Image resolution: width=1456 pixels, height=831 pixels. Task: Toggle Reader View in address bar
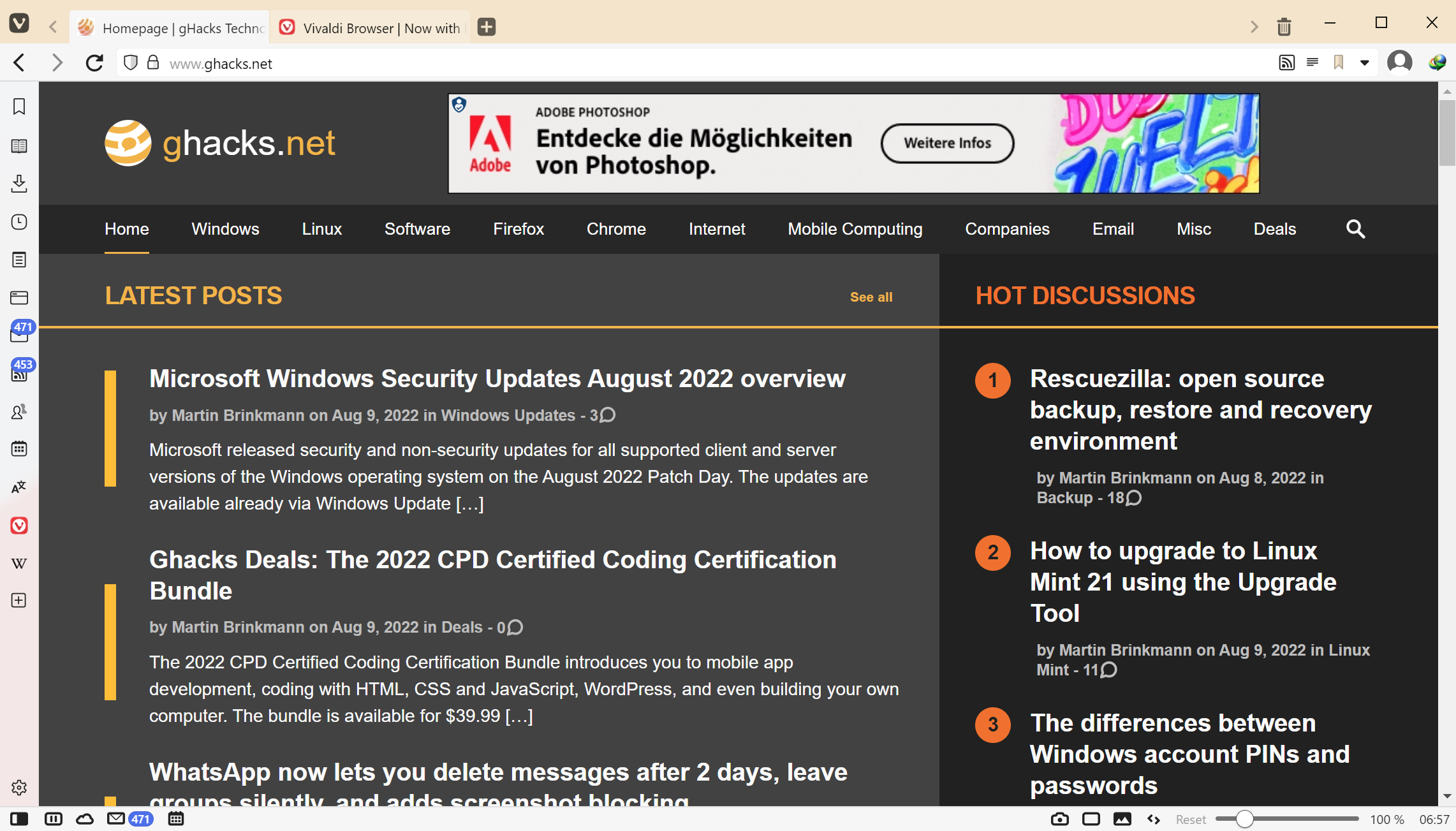(x=1313, y=63)
